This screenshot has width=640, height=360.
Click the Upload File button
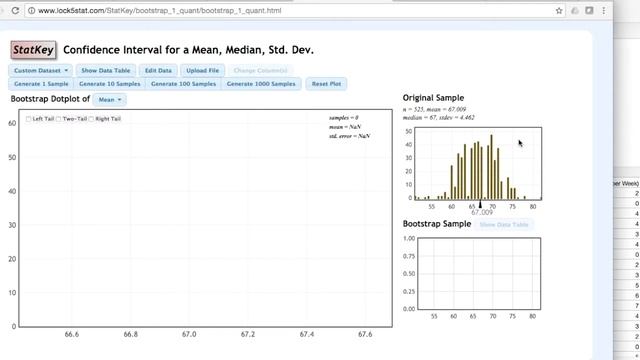(202, 71)
